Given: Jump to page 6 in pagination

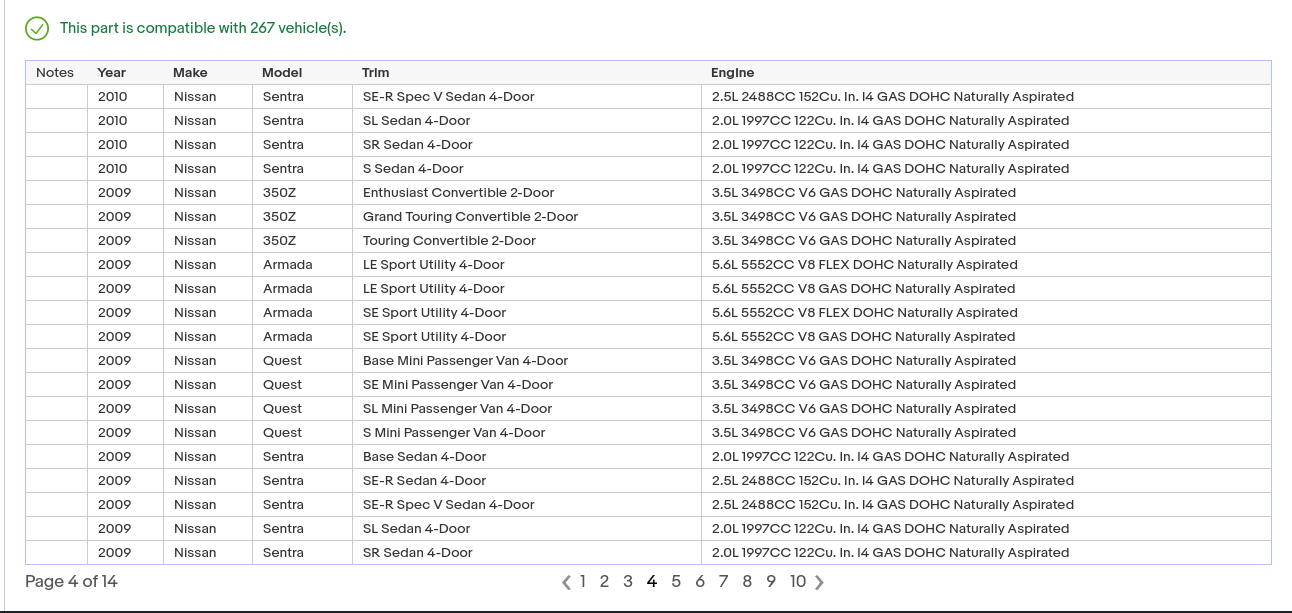Looking at the screenshot, I should [700, 582].
